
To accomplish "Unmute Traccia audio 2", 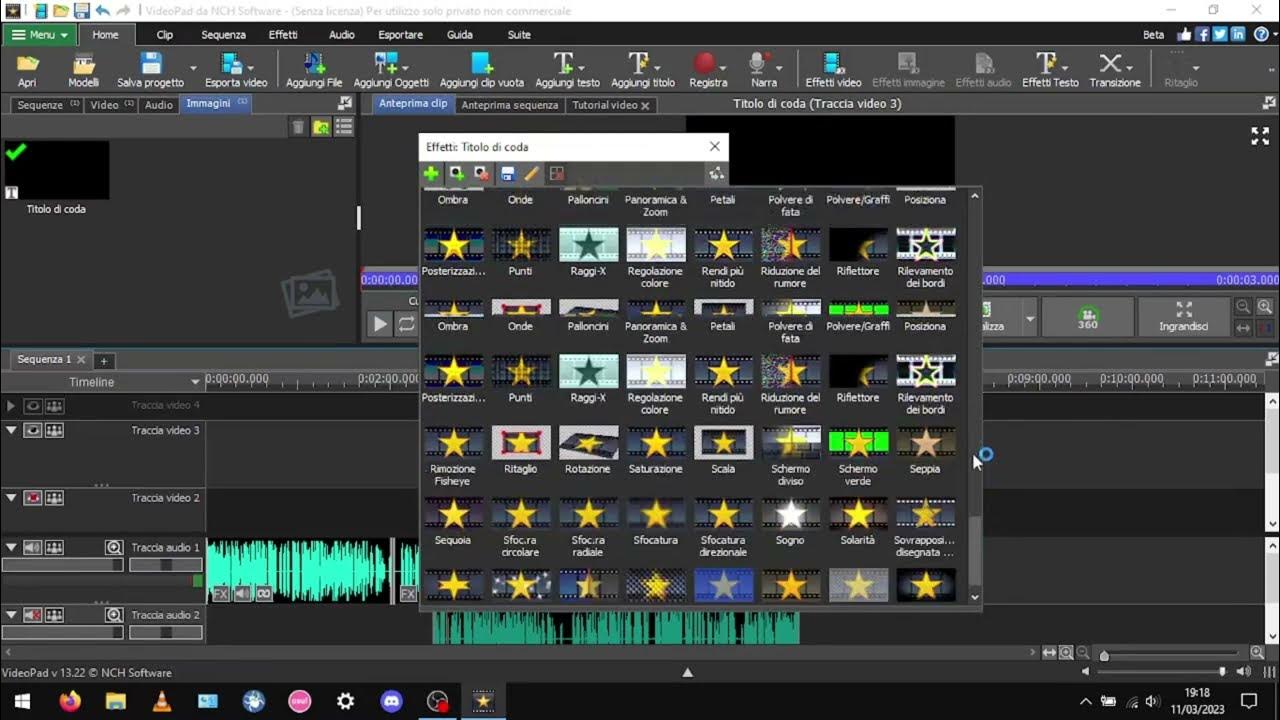I will 33,615.
